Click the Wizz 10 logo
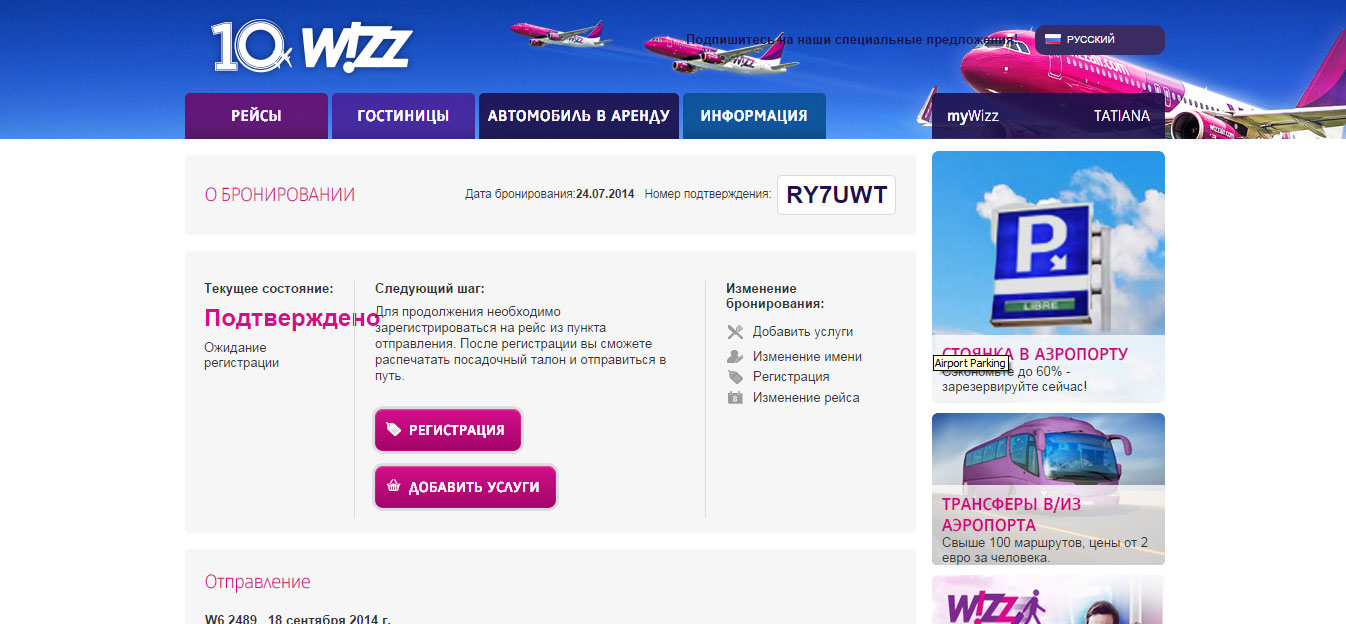 click(x=311, y=47)
